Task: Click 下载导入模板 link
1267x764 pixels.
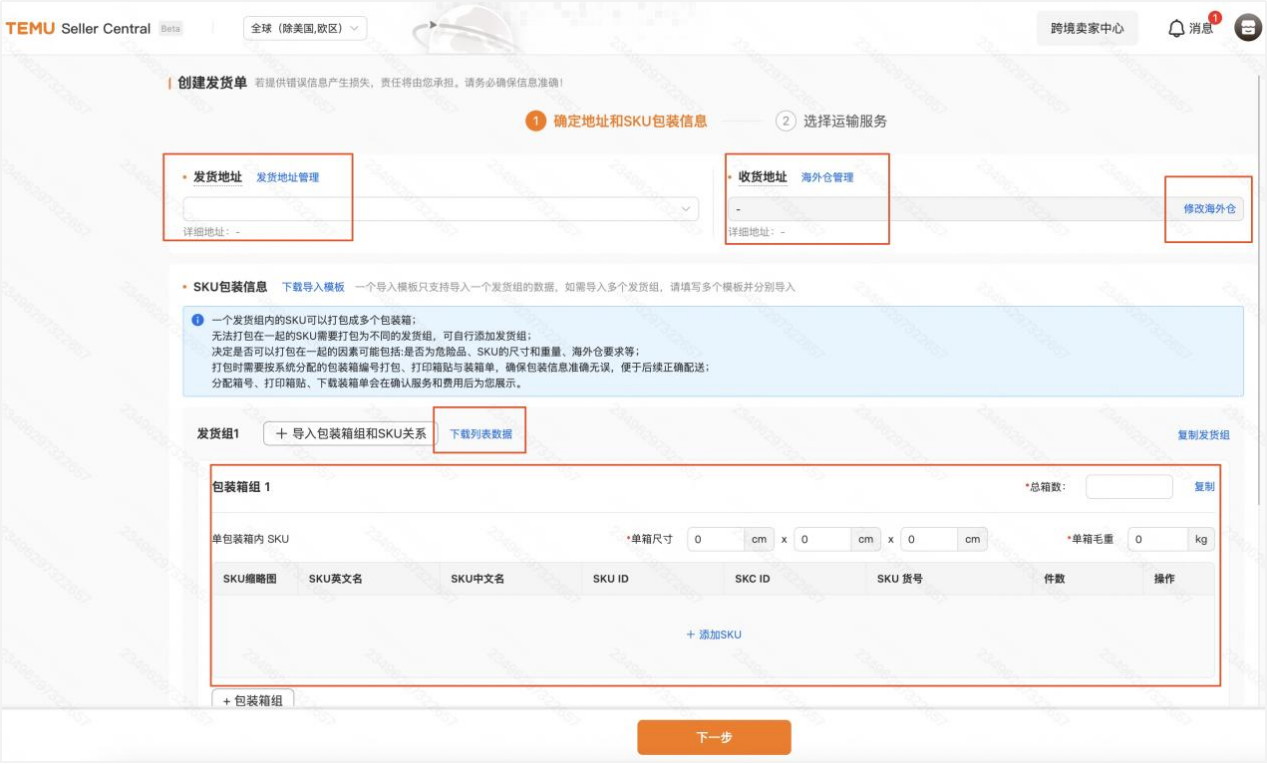Action: pyautogui.click(x=313, y=287)
